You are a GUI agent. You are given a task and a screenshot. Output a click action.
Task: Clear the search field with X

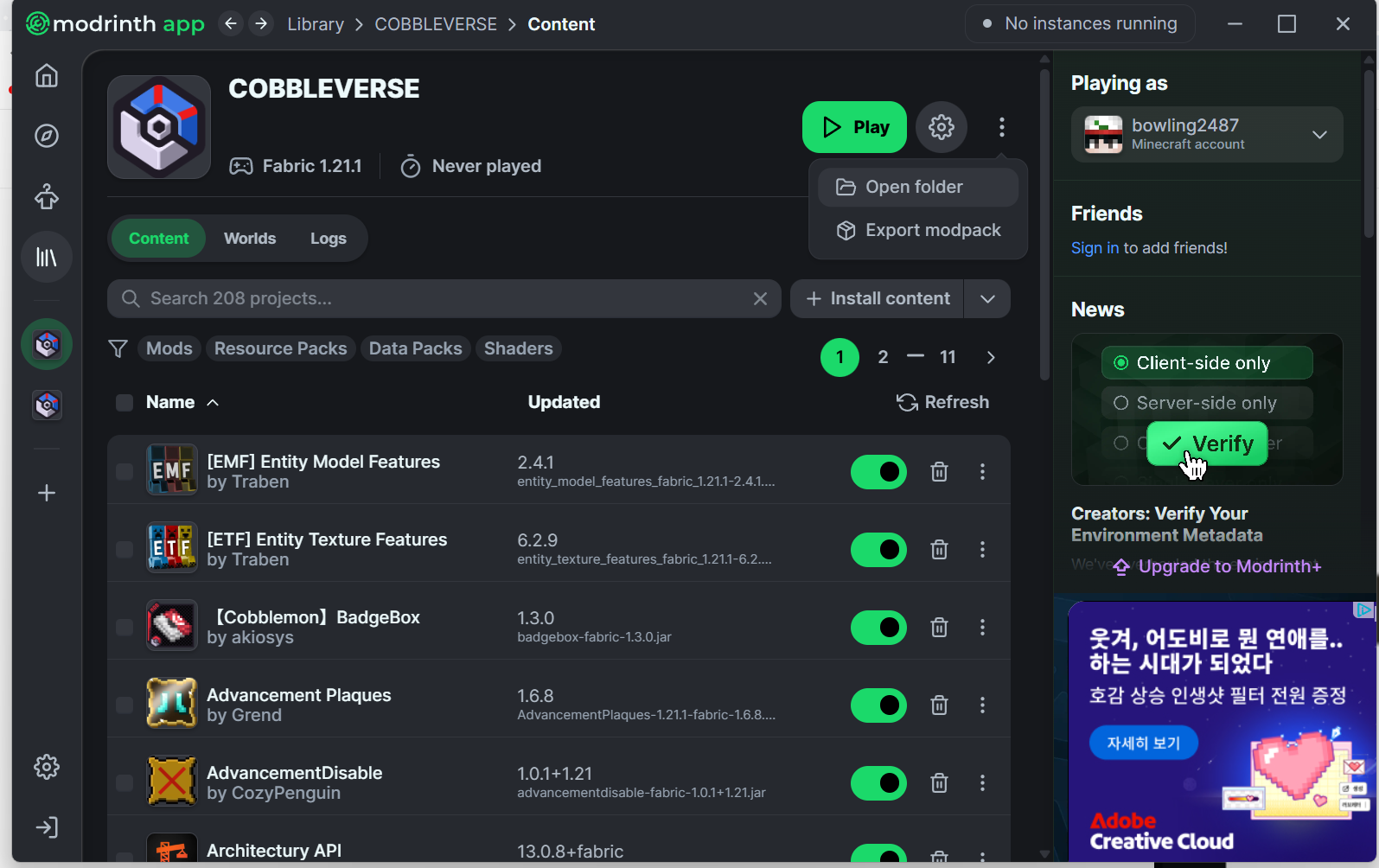click(760, 298)
